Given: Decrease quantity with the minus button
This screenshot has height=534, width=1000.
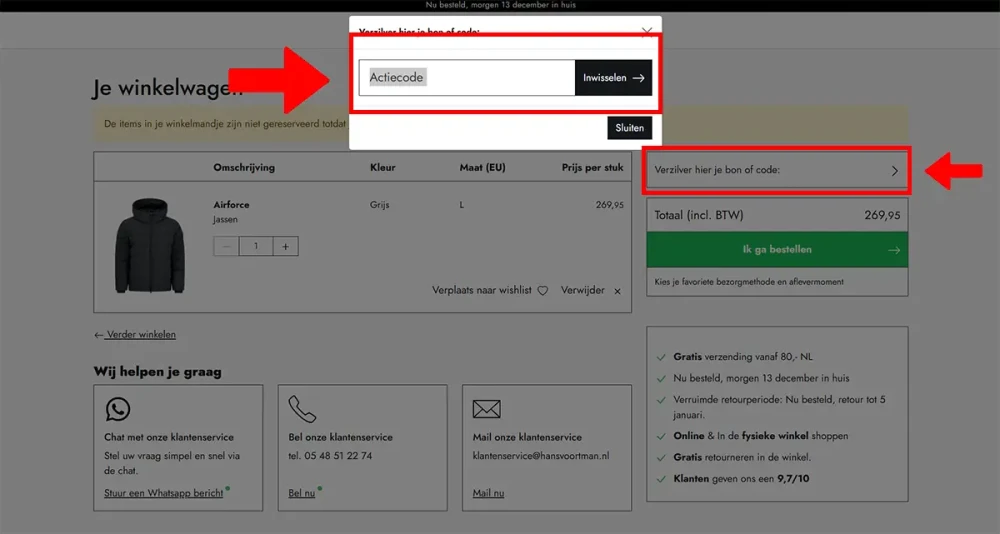Looking at the screenshot, I should pos(226,246).
